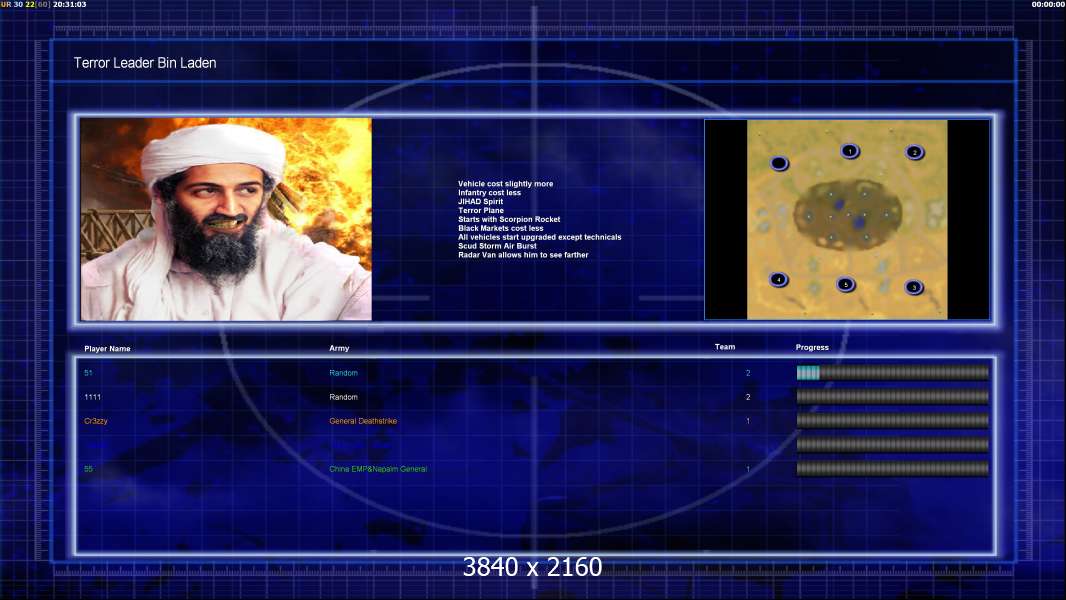1066x600 pixels.
Task: Click start position marker 1 on map
Action: tap(849, 151)
